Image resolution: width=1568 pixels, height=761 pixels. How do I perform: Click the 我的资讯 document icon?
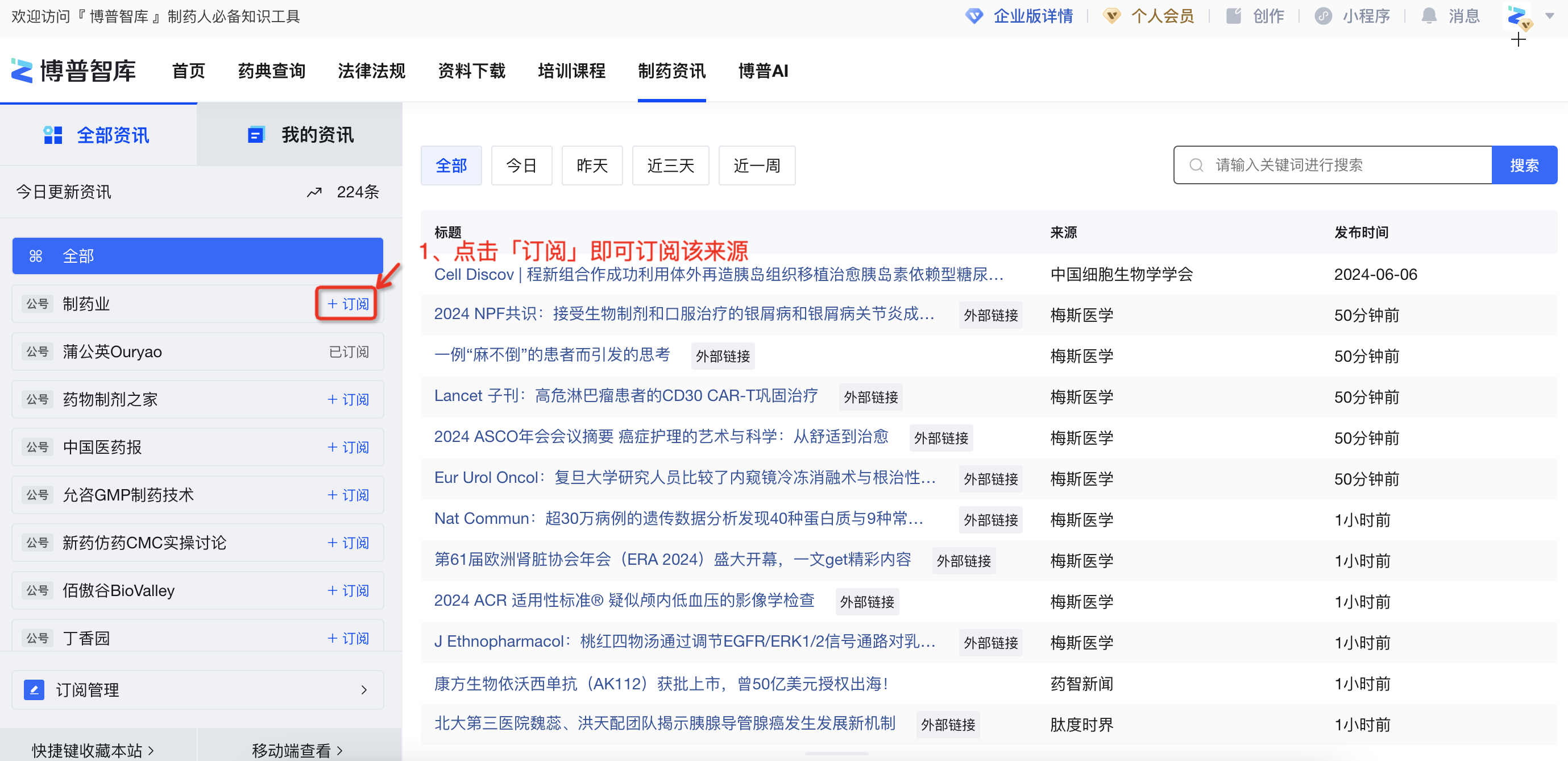click(256, 135)
